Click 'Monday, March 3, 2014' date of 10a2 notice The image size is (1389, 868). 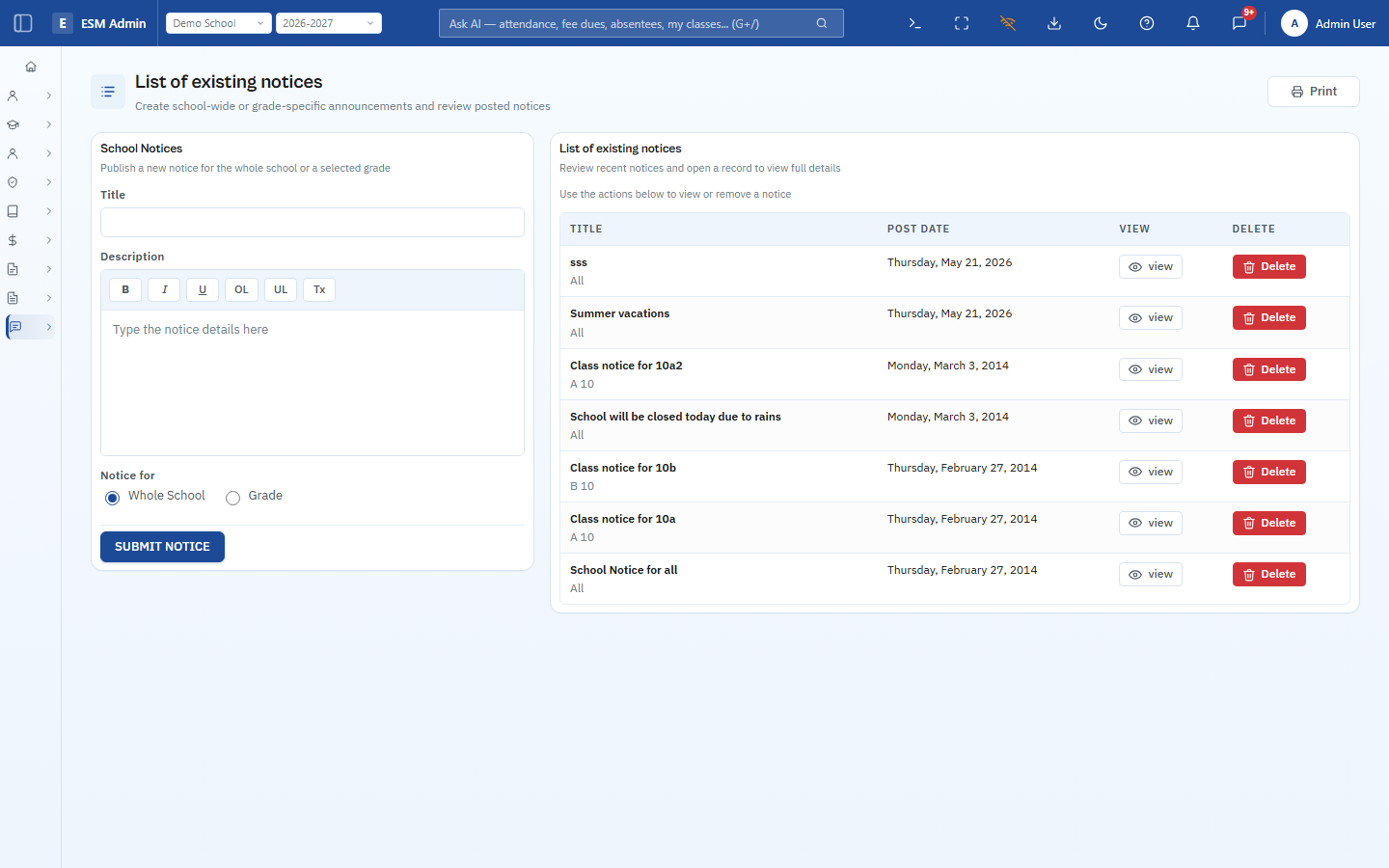pos(948,366)
